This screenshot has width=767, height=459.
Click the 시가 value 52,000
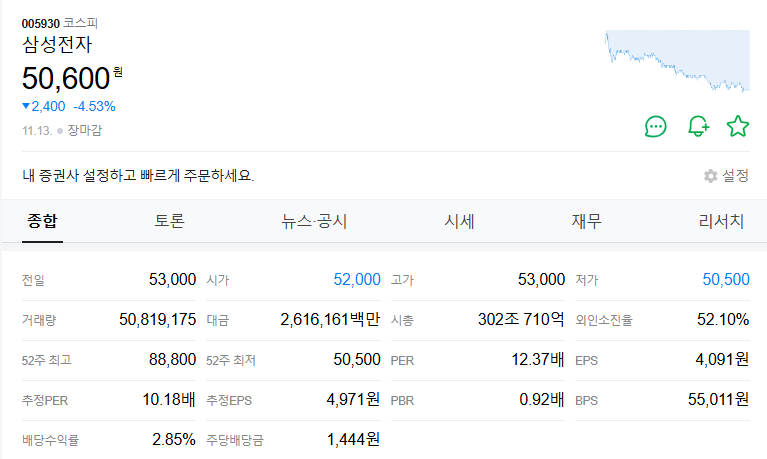point(357,279)
